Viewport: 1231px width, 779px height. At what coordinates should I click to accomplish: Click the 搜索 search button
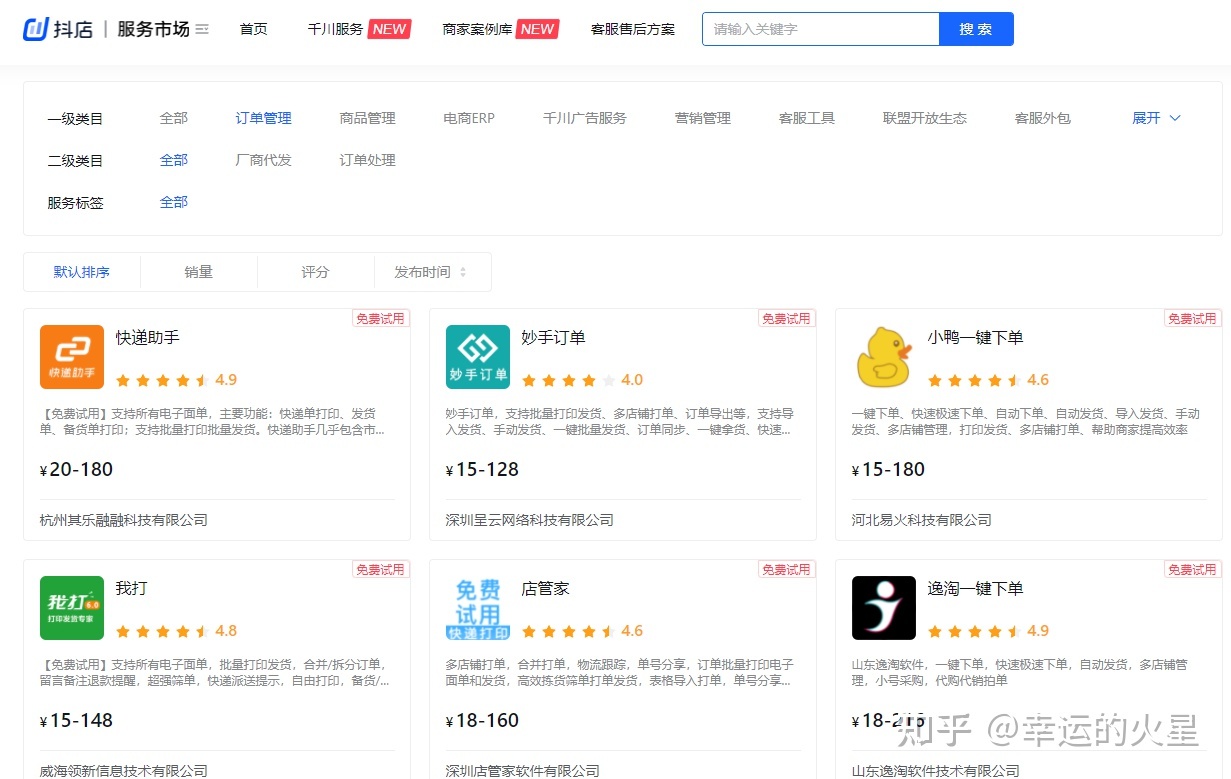coord(976,29)
